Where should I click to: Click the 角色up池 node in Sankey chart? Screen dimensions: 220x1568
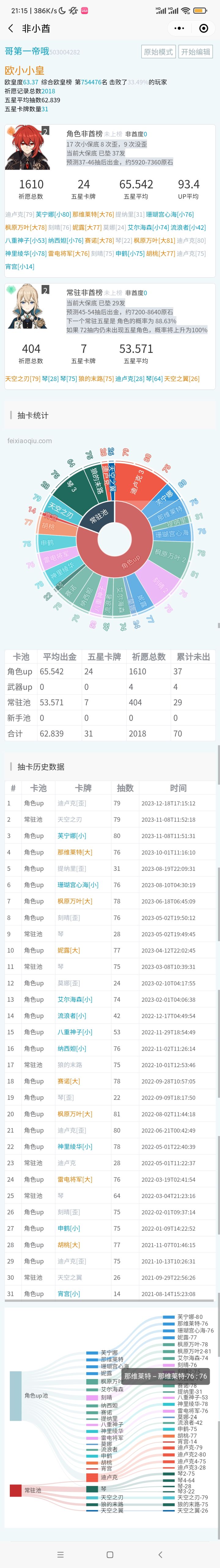tap(15, 1395)
